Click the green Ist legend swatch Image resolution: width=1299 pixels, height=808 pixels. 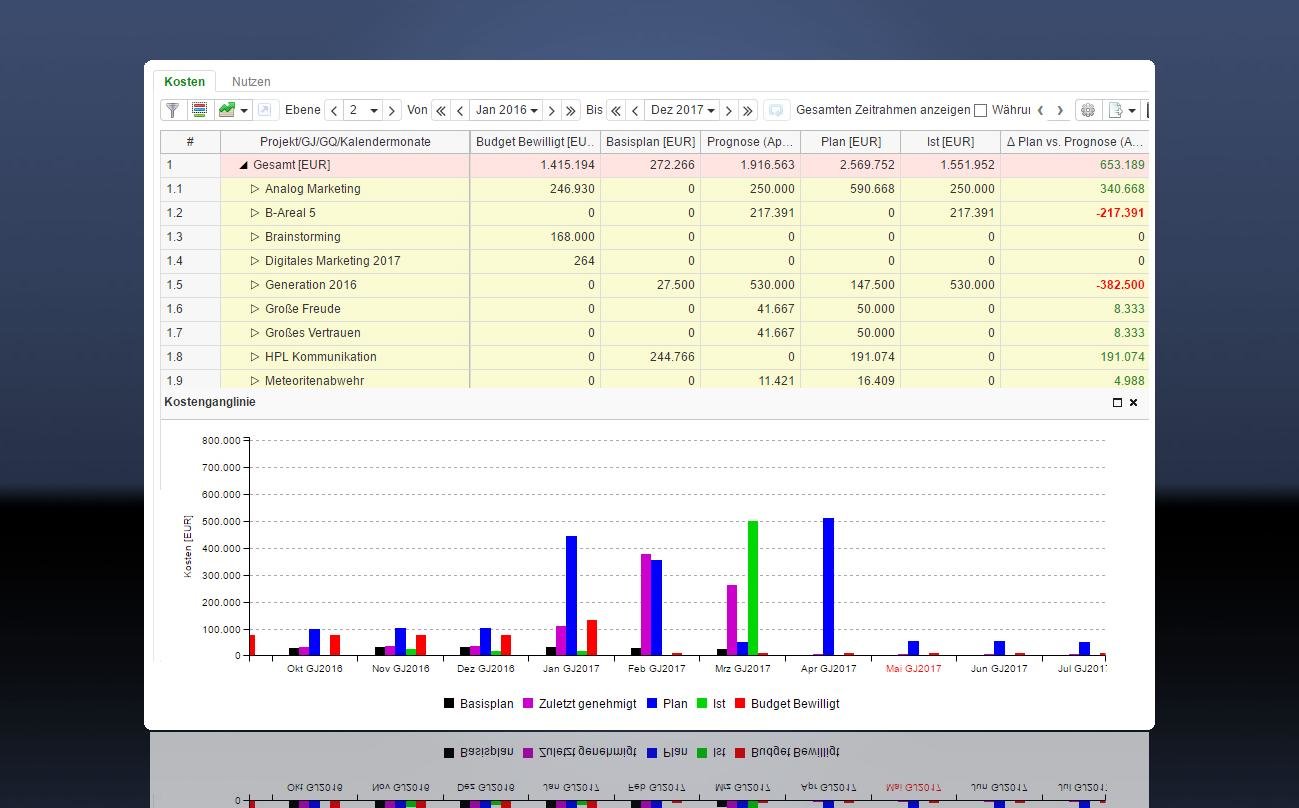point(702,704)
